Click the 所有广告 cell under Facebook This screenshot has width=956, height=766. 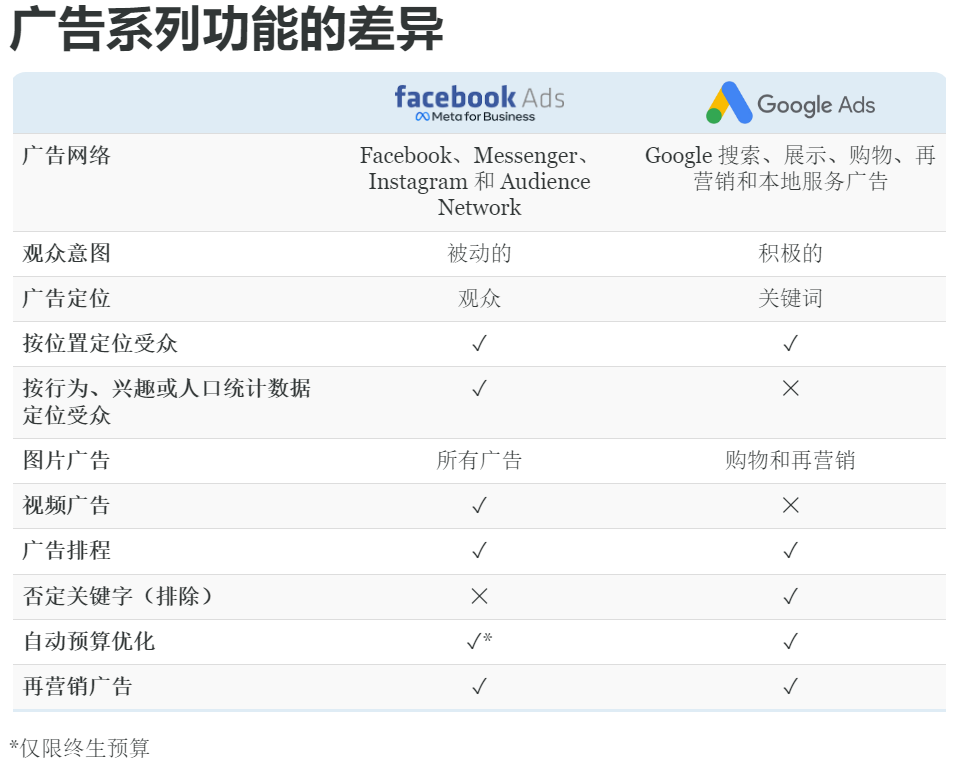tap(479, 460)
